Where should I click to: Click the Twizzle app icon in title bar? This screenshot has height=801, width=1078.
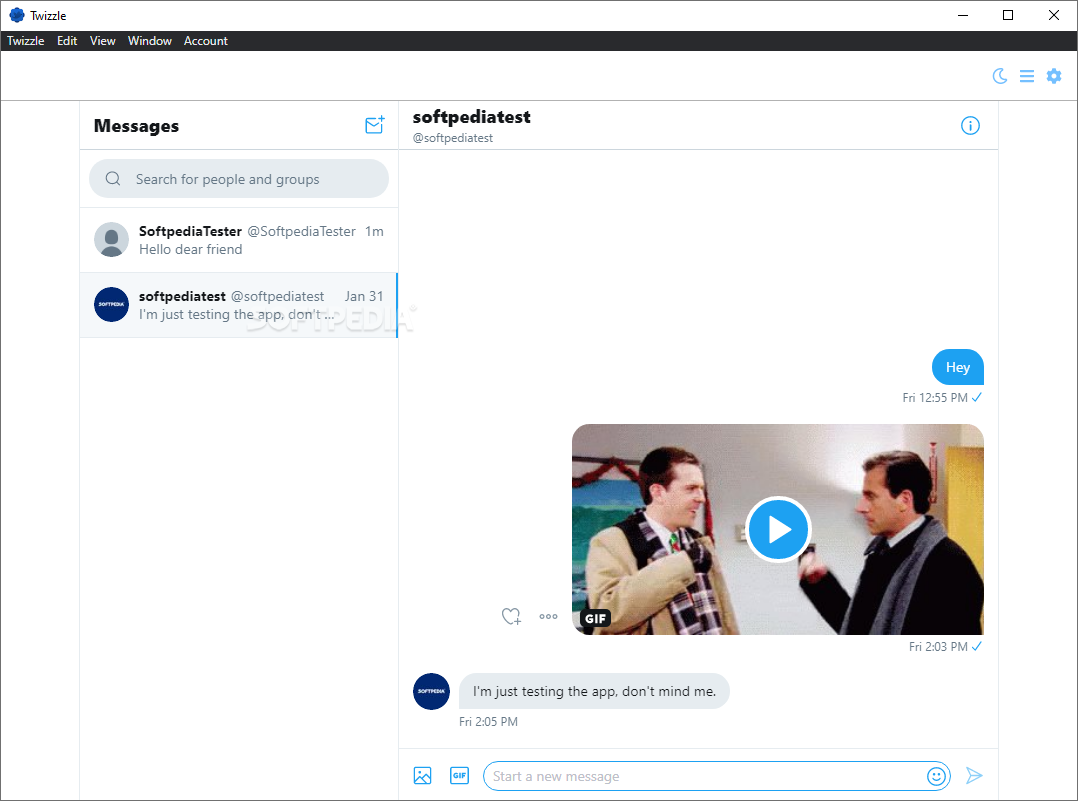pos(16,15)
